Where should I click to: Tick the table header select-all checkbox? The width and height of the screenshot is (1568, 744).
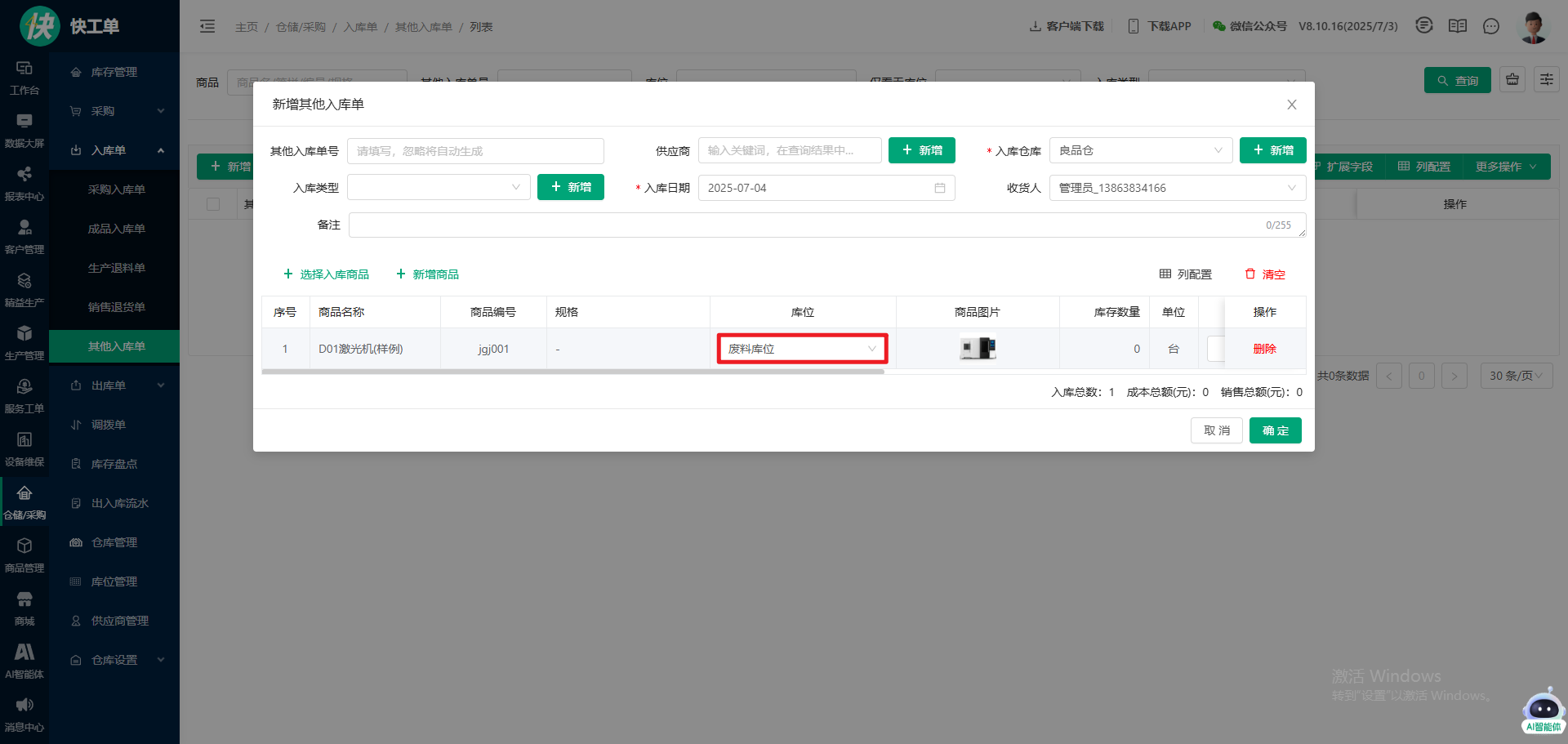tap(213, 204)
